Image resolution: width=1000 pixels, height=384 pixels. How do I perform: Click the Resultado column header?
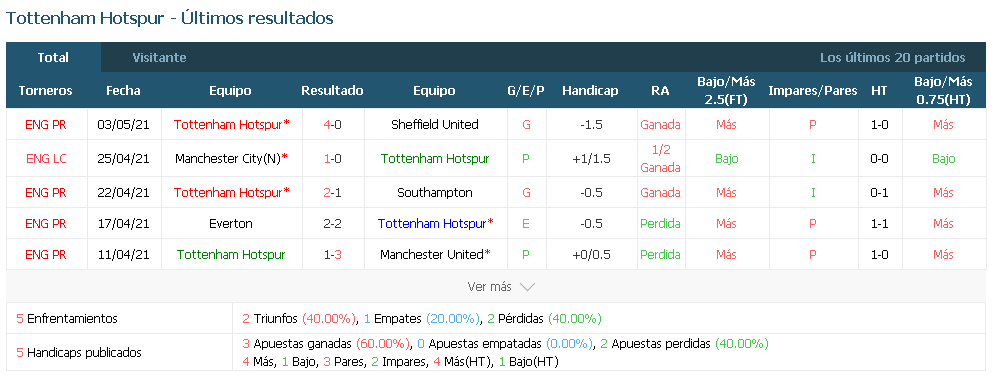[x=332, y=91]
